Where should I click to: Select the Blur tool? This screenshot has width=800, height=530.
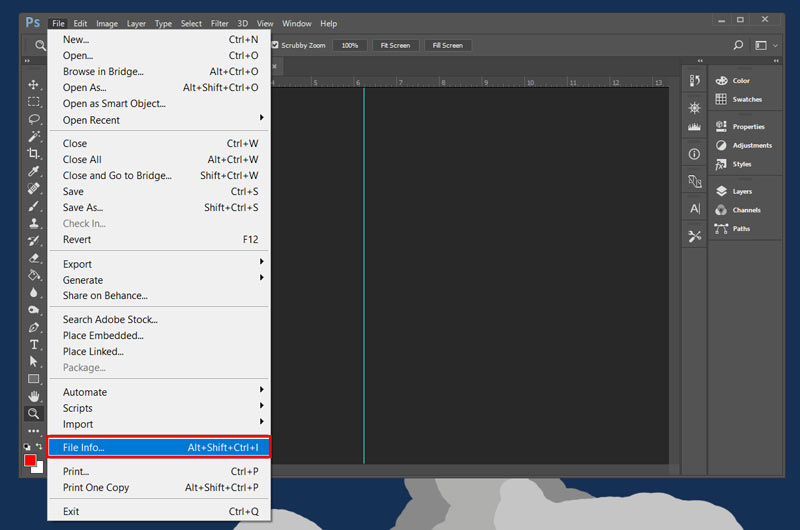click(x=34, y=292)
